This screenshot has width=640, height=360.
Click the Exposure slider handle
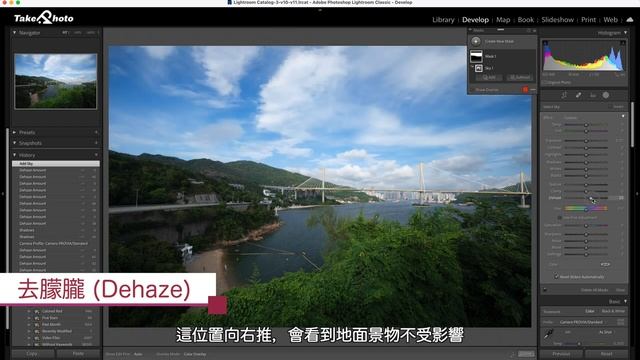pyautogui.click(x=586, y=140)
